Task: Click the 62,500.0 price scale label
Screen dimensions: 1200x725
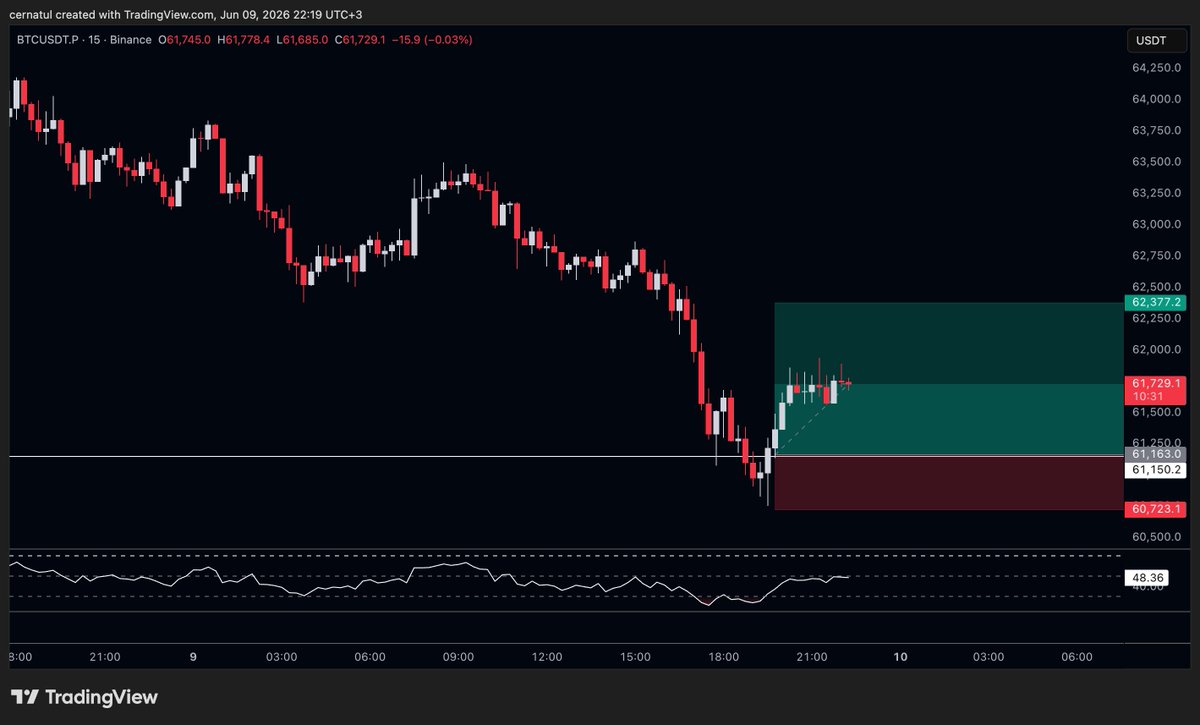Action: (1156, 286)
